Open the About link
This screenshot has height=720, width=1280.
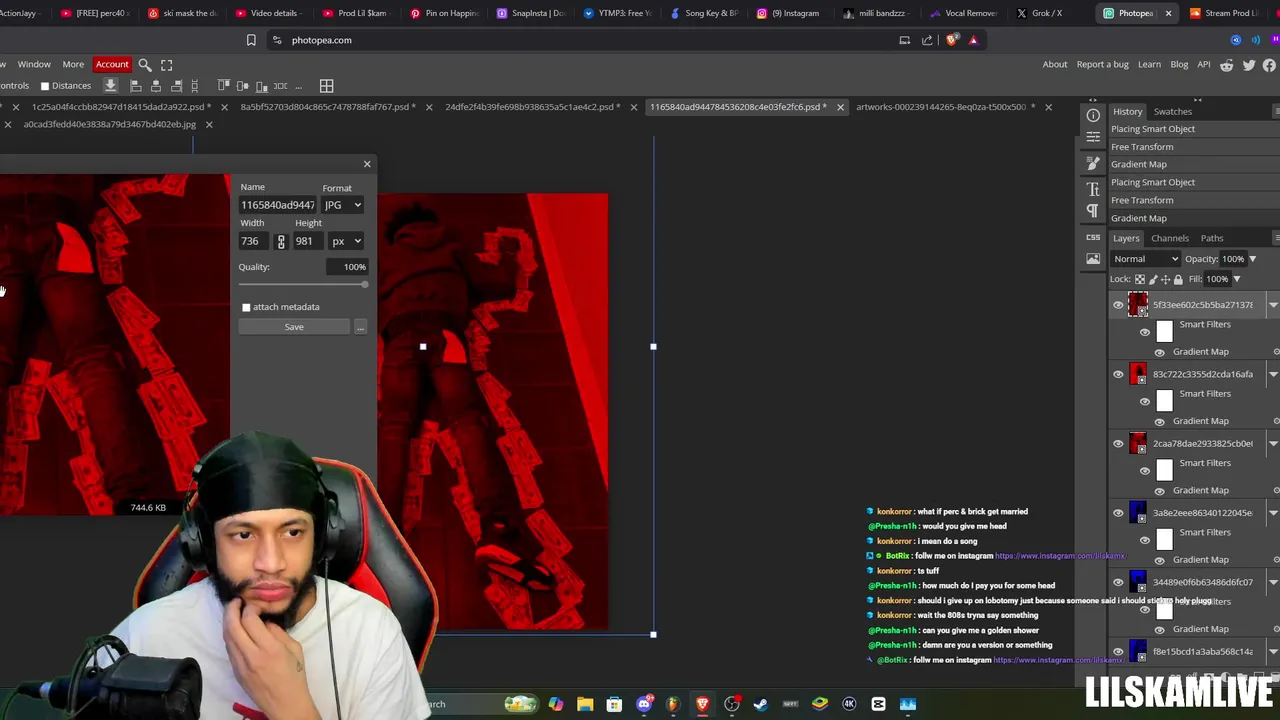pos(1055,65)
